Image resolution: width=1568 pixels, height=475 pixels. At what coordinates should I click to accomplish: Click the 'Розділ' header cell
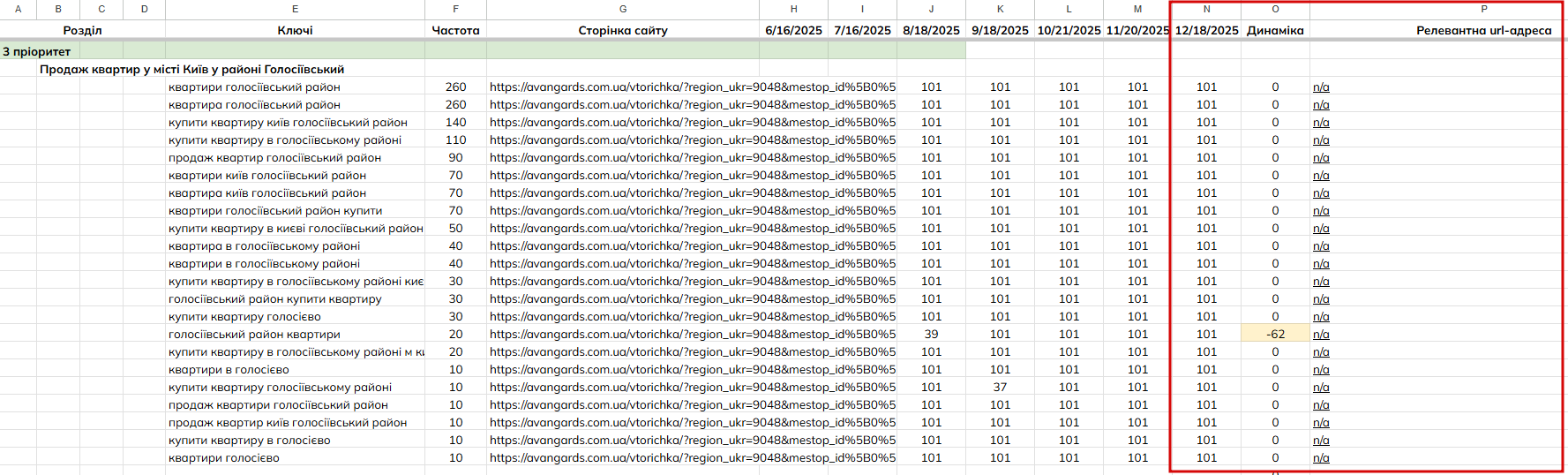click(82, 30)
